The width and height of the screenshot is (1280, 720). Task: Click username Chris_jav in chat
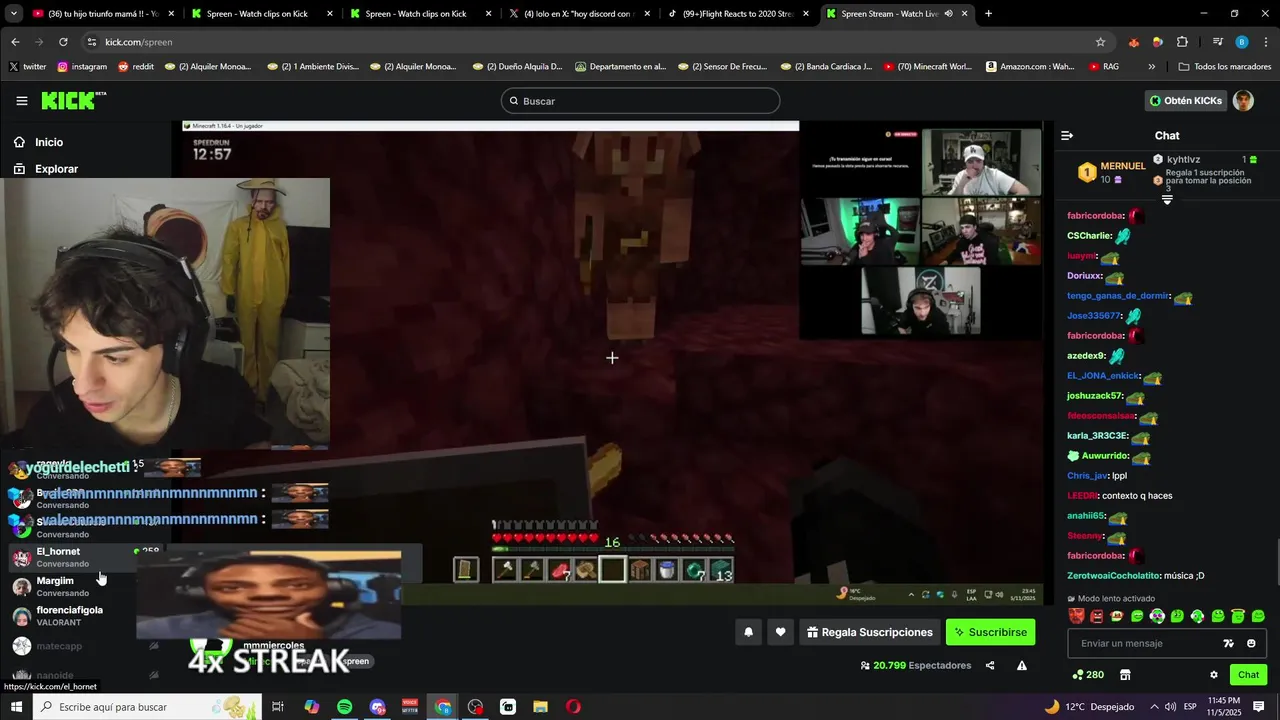click(x=1087, y=476)
